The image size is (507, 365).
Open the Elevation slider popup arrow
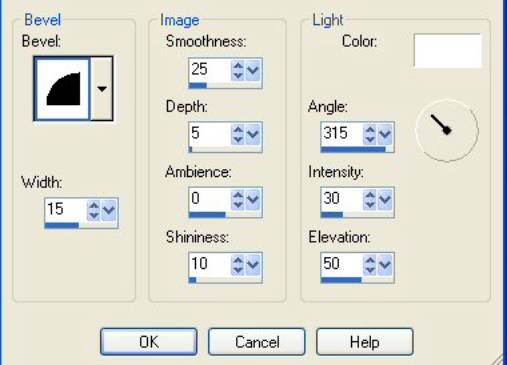click(385, 265)
